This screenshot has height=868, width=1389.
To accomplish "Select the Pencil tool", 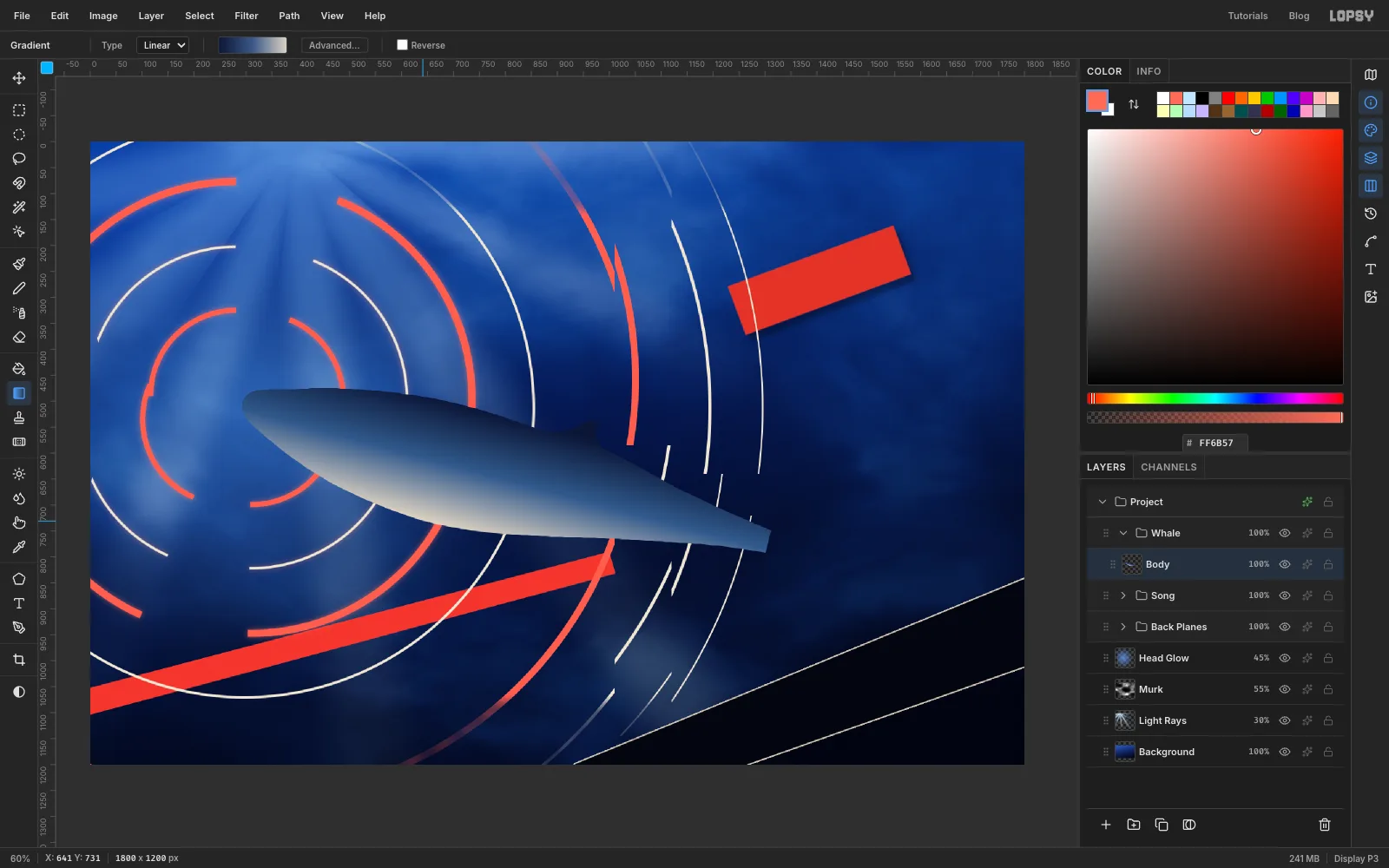I will pyautogui.click(x=19, y=288).
